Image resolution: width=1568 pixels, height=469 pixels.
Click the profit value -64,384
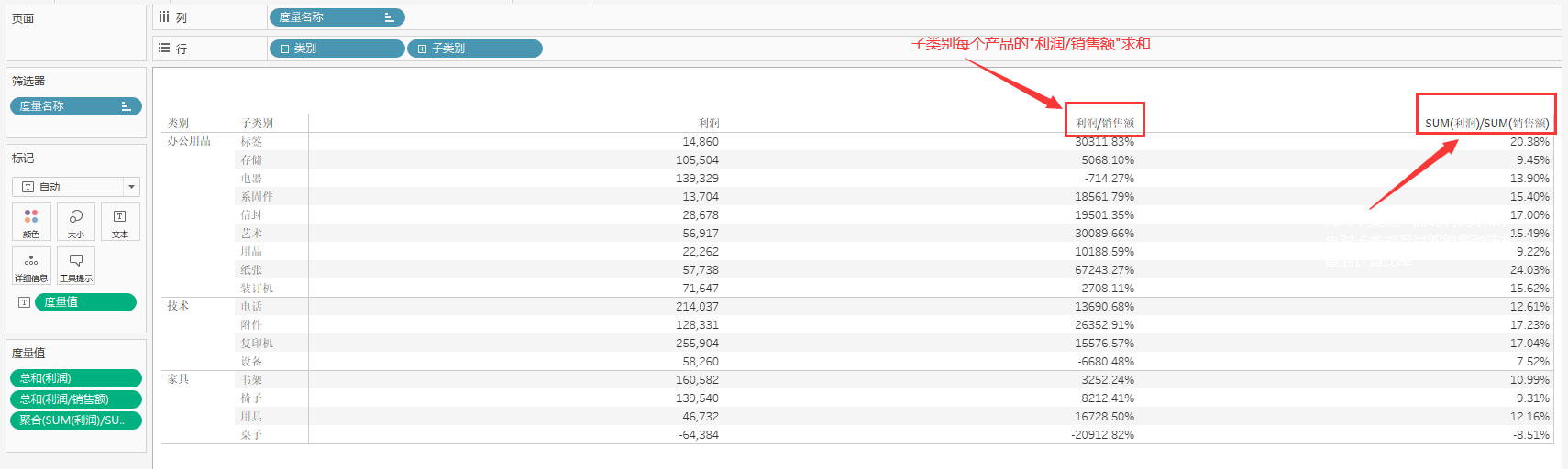coord(699,435)
